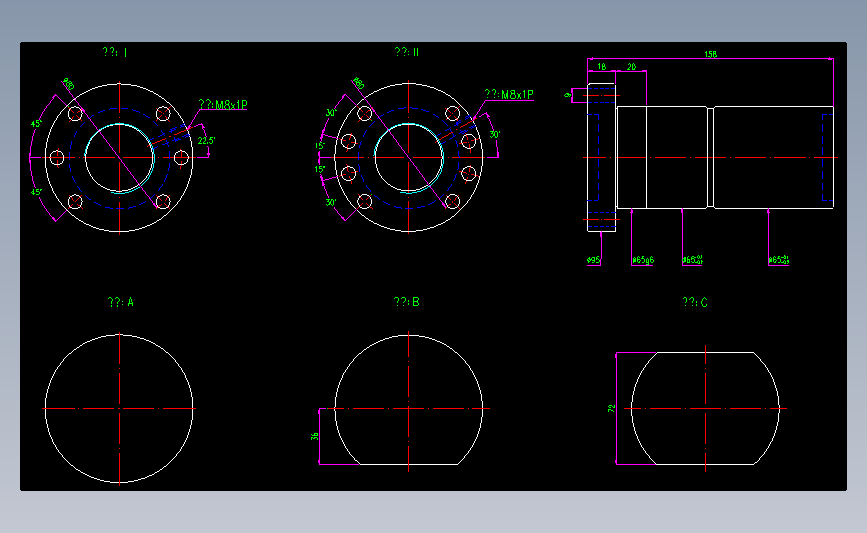Click the 22.5° angle dimension

point(206,141)
